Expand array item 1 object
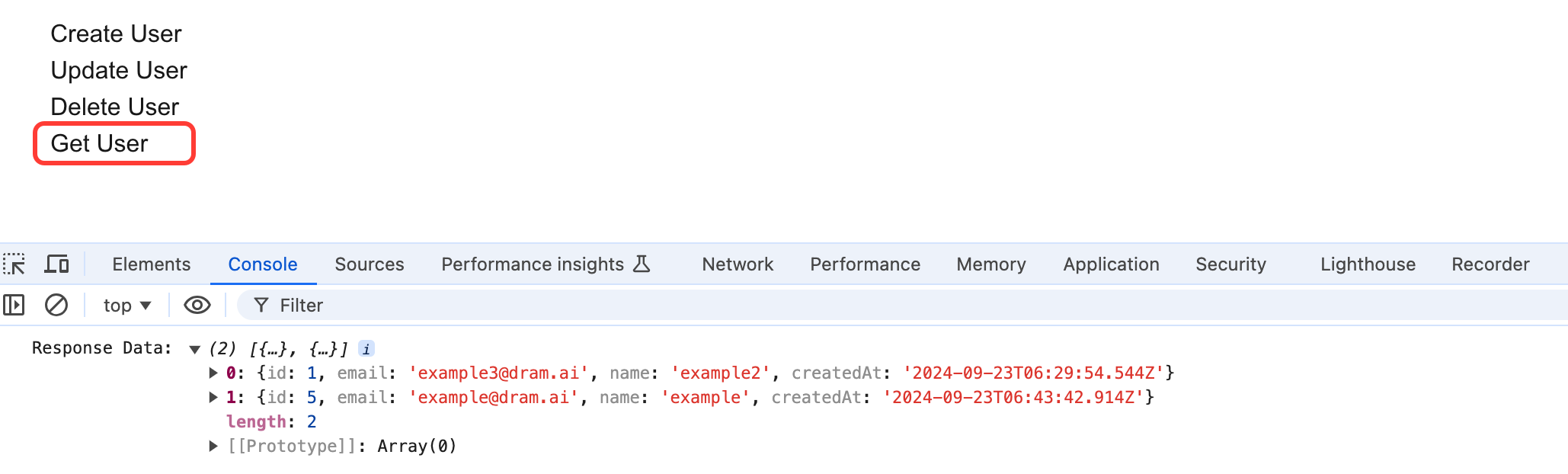The image size is (1568, 474). pos(214,397)
